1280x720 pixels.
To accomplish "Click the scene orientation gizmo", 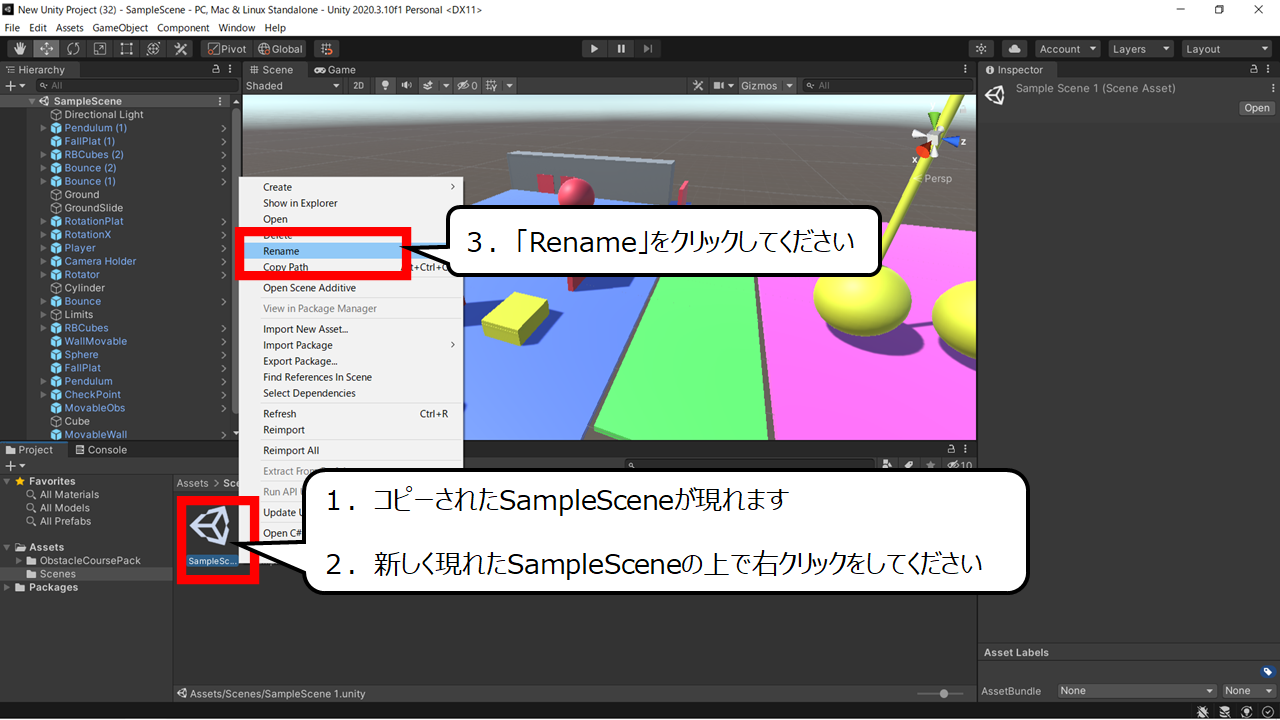I will pyautogui.click(x=933, y=137).
